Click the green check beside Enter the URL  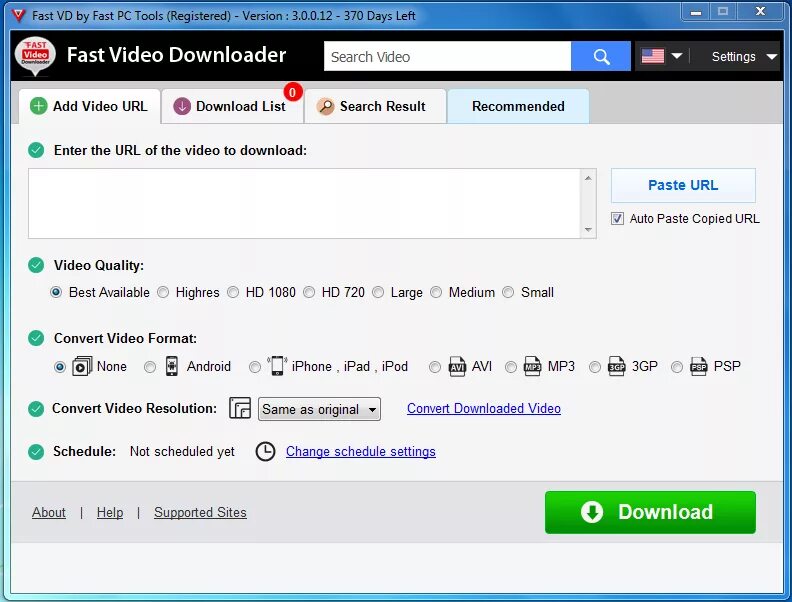pyautogui.click(x=36, y=150)
